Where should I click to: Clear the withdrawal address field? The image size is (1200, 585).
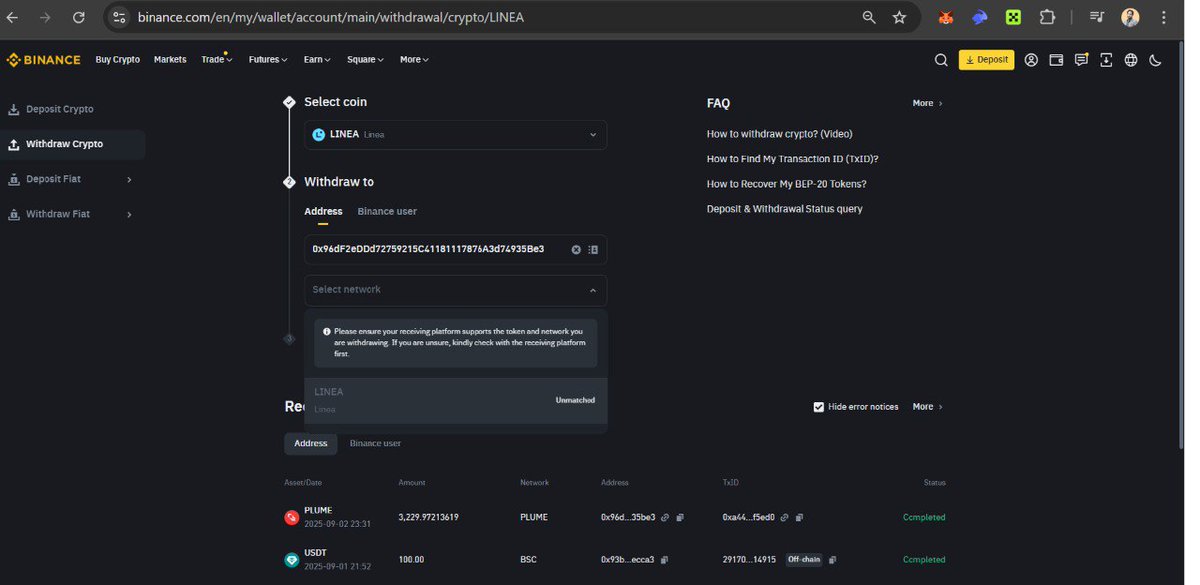(576, 249)
